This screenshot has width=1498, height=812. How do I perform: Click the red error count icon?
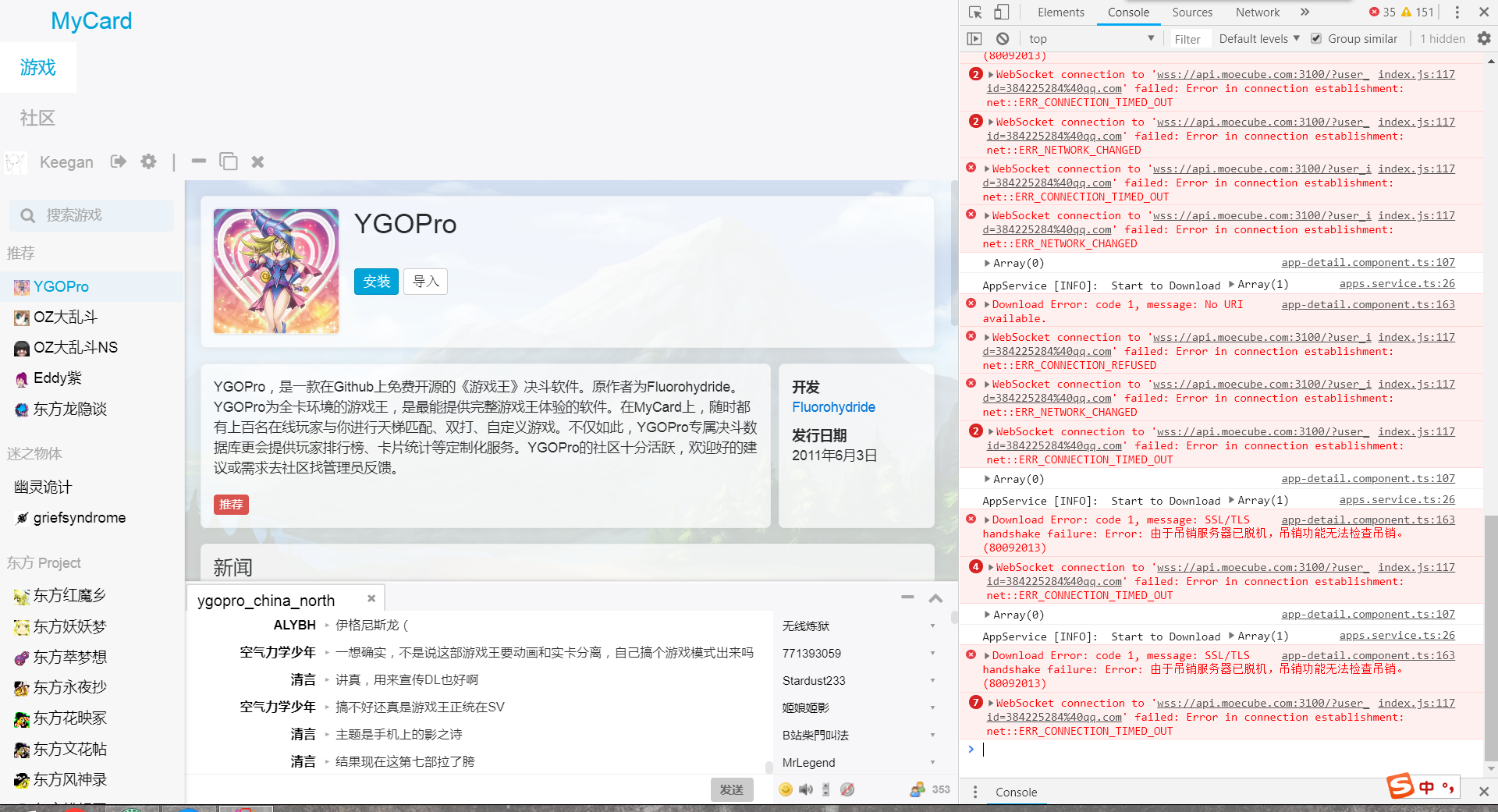click(x=1374, y=12)
